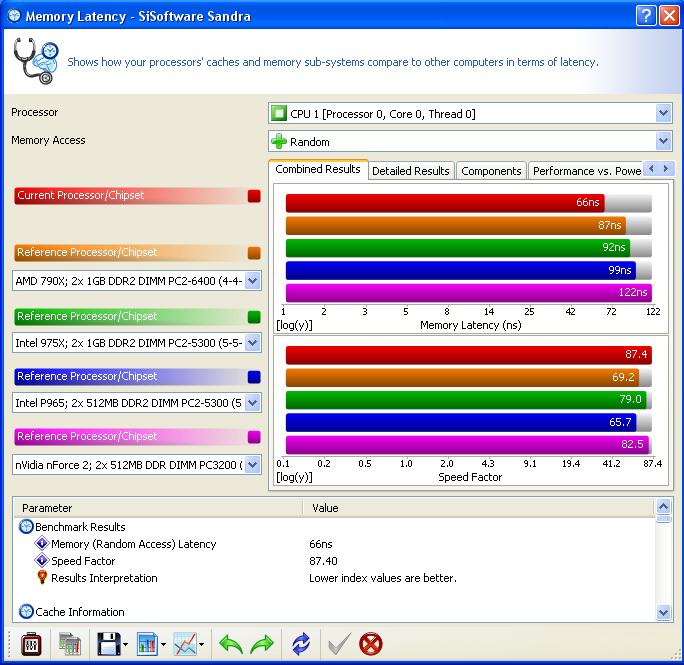Click the Benchmark Results clock icon

pyautogui.click(x=26, y=527)
